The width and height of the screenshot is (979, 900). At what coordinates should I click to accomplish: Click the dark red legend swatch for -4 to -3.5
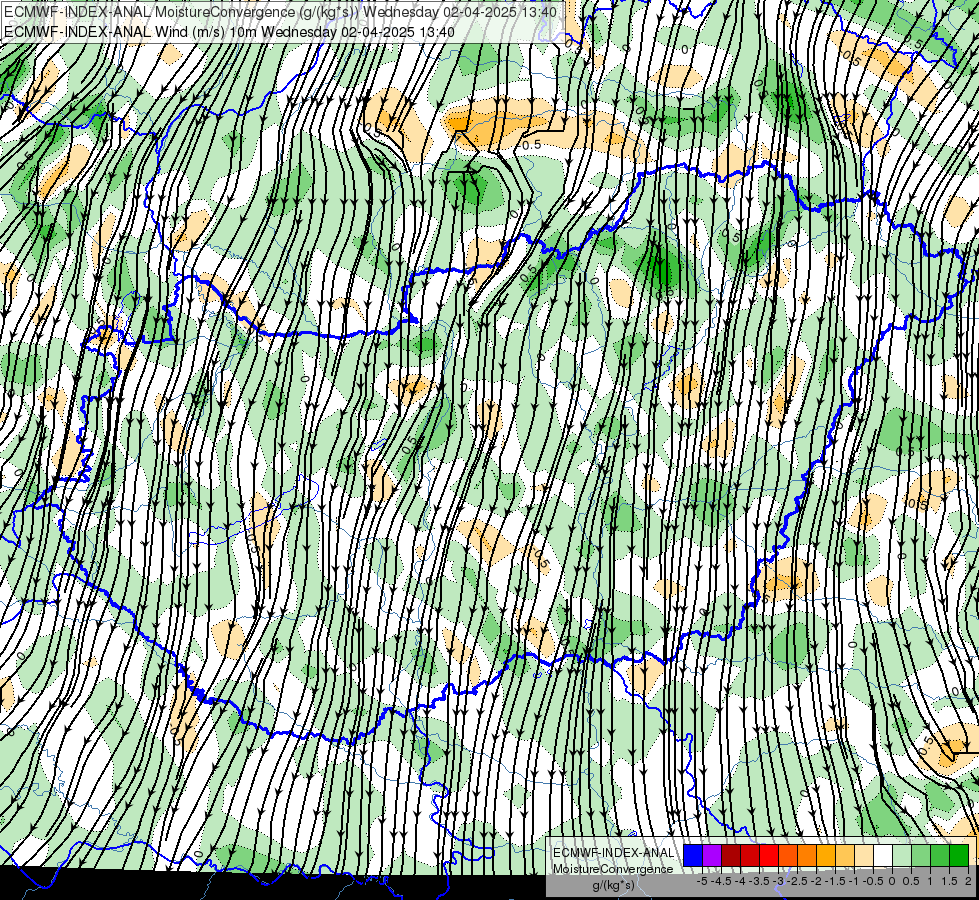click(x=731, y=855)
